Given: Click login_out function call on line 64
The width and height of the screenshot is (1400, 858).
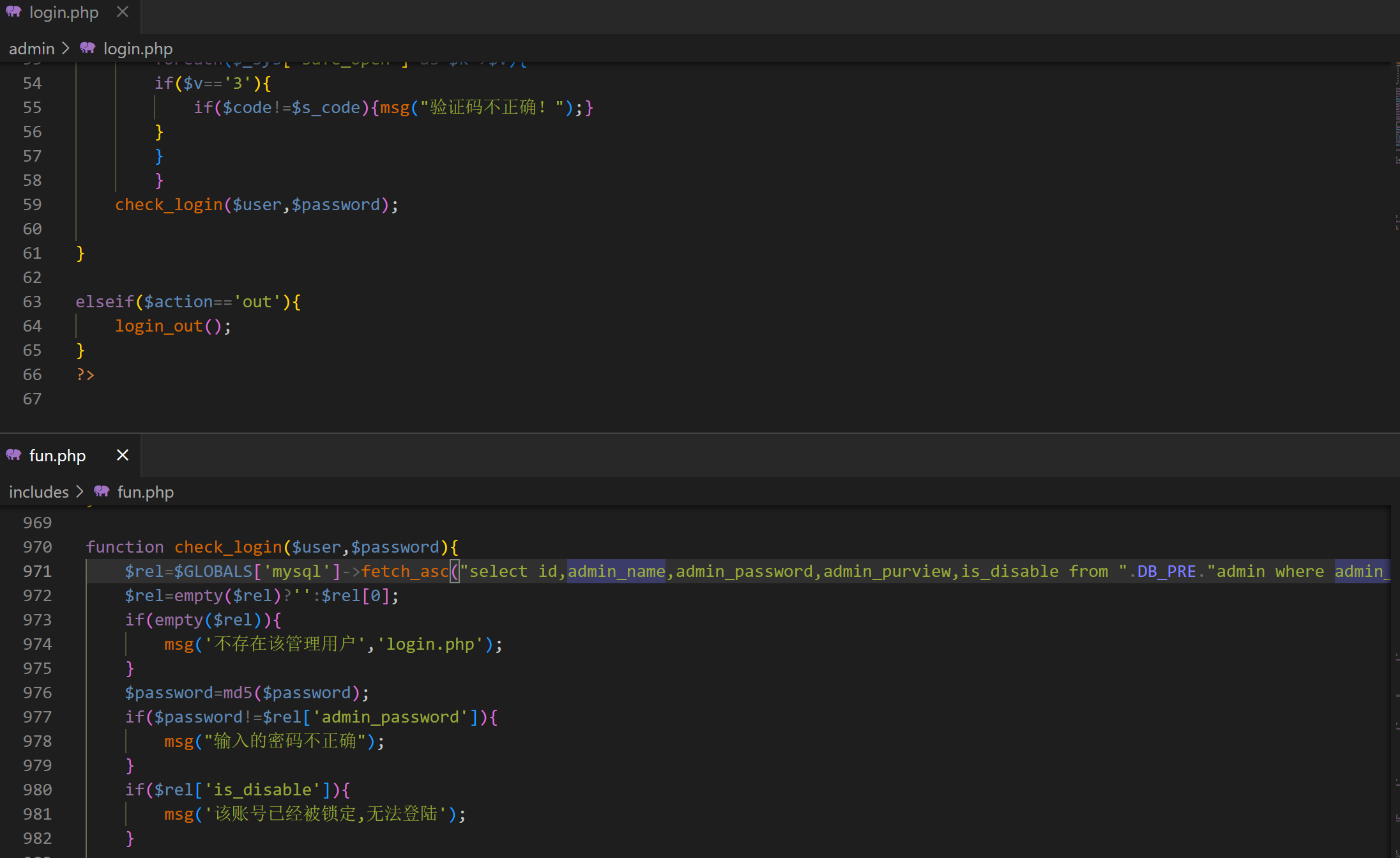Looking at the screenshot, I should (158, 326).
